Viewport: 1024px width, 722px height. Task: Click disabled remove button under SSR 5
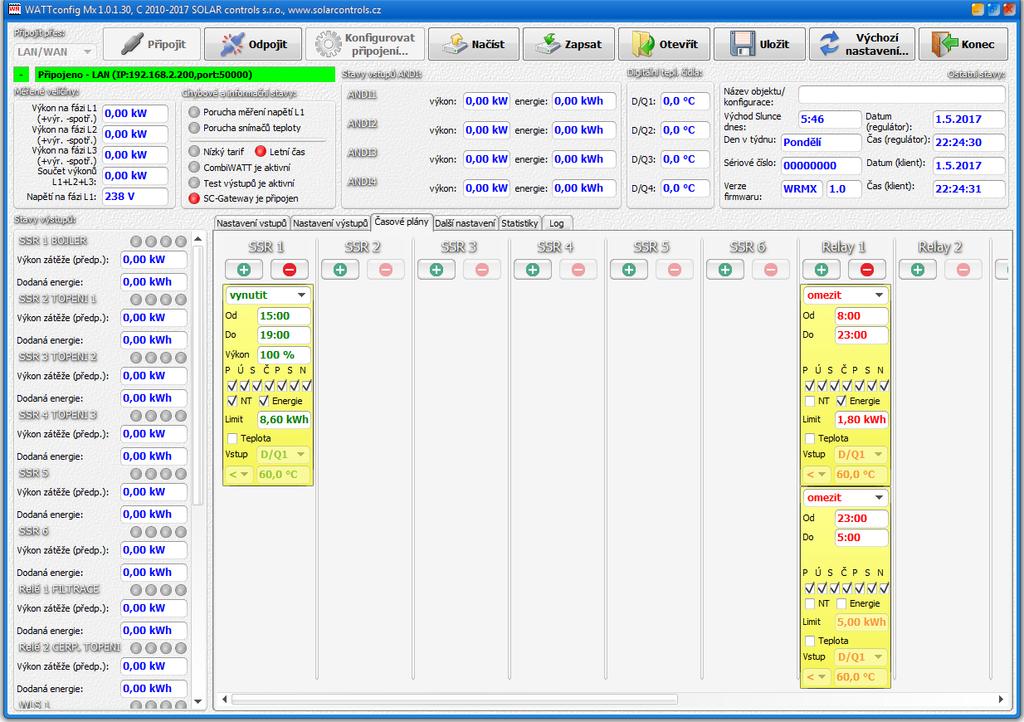[x=675, y=270]
